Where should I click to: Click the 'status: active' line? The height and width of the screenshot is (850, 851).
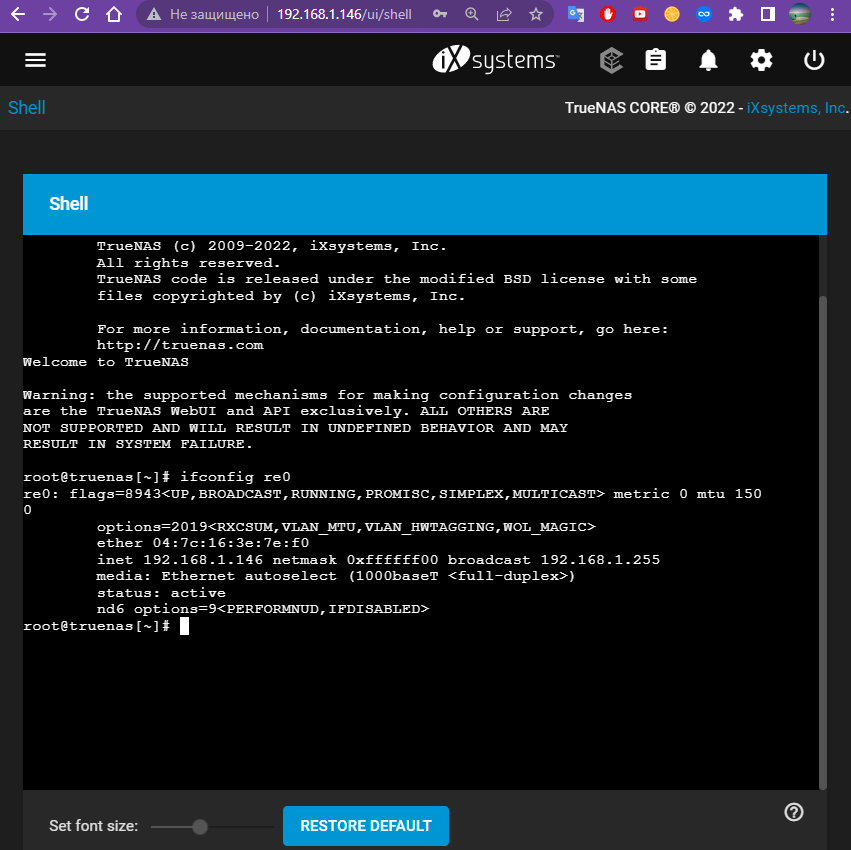[x=161, y=593]
